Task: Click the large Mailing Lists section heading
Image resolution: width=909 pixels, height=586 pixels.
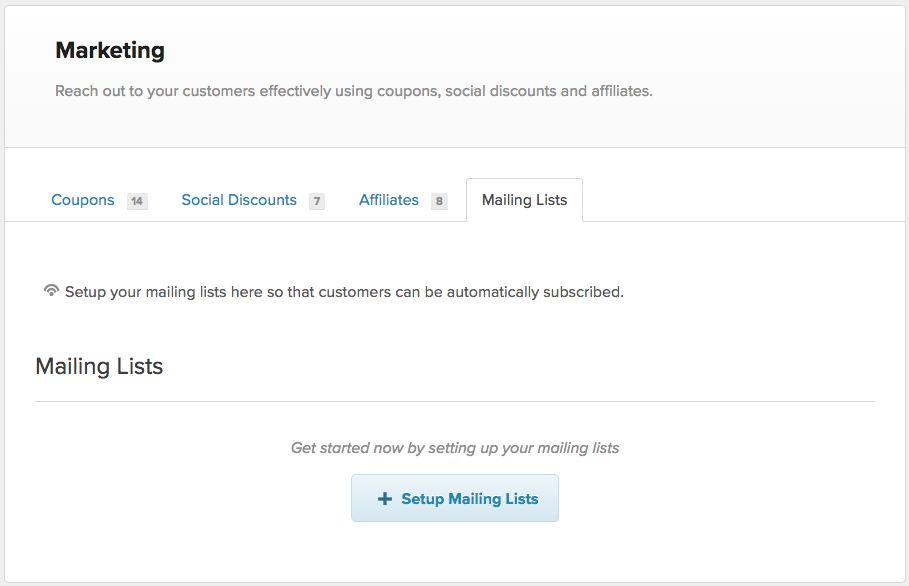Action: click(x=99, y=366)
